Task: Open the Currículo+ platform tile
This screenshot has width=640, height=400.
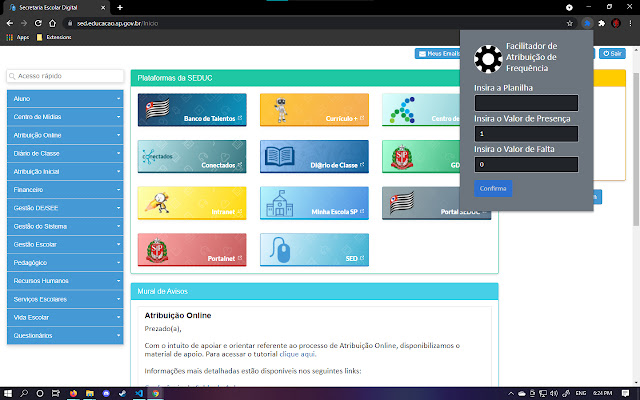Action: tap(314, 110)
